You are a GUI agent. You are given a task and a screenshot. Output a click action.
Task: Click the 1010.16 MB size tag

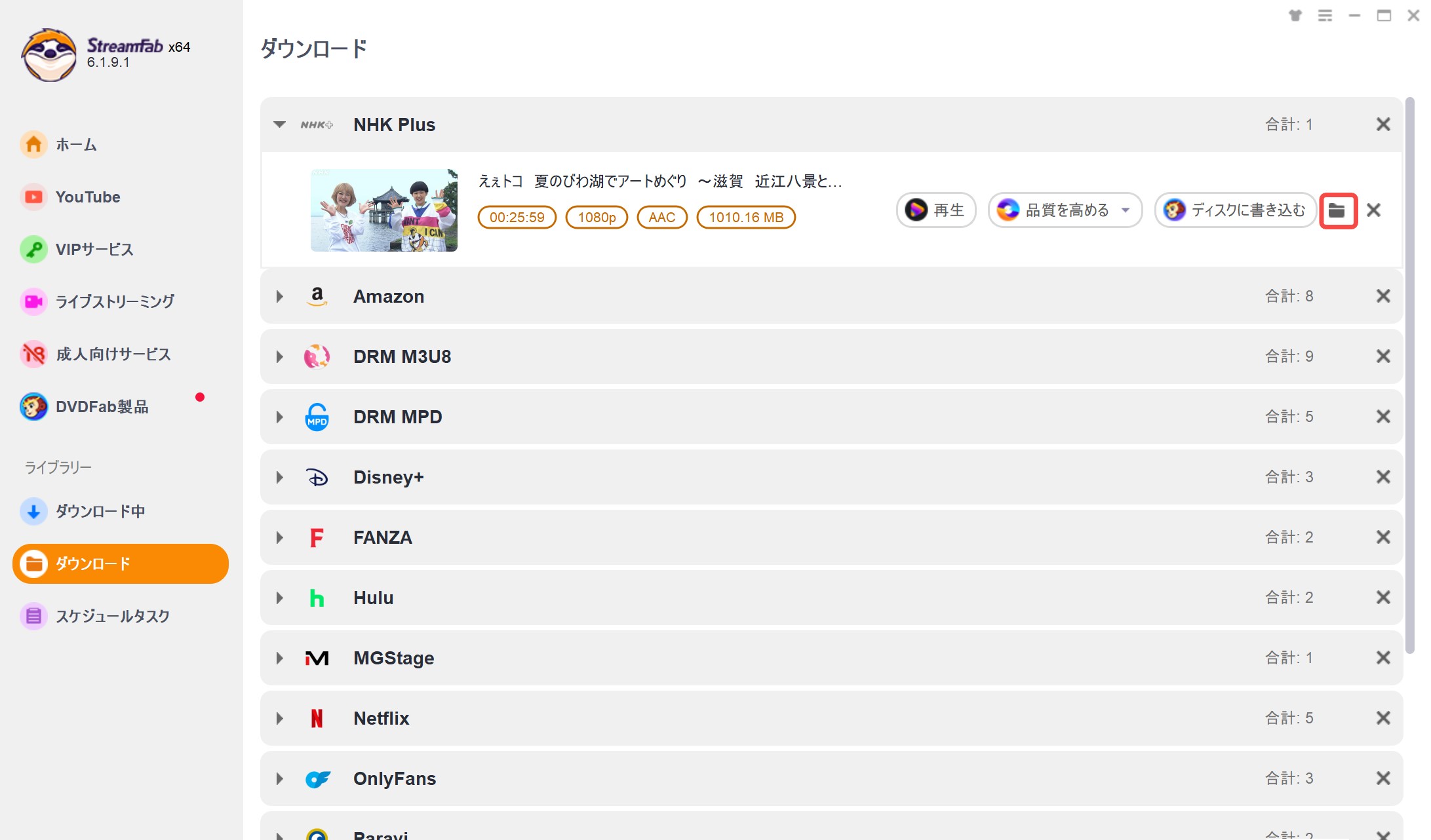[746, 218]
